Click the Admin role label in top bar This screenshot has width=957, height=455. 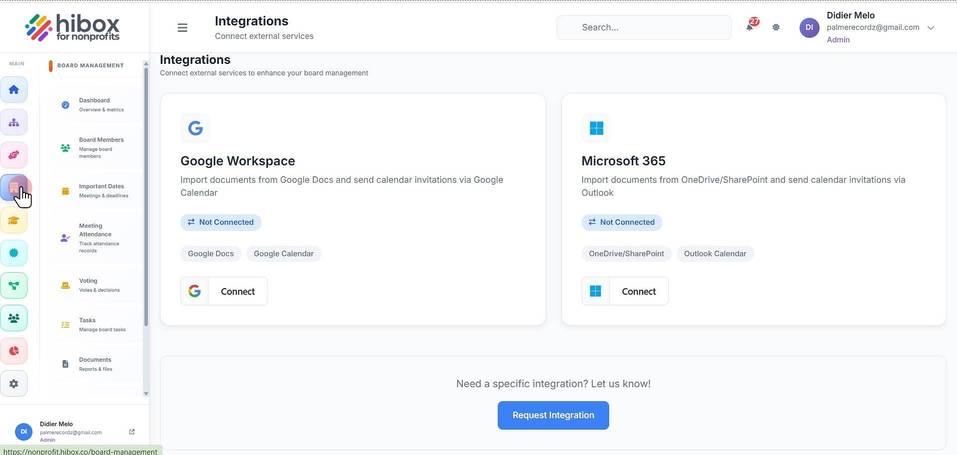(838, 40)
